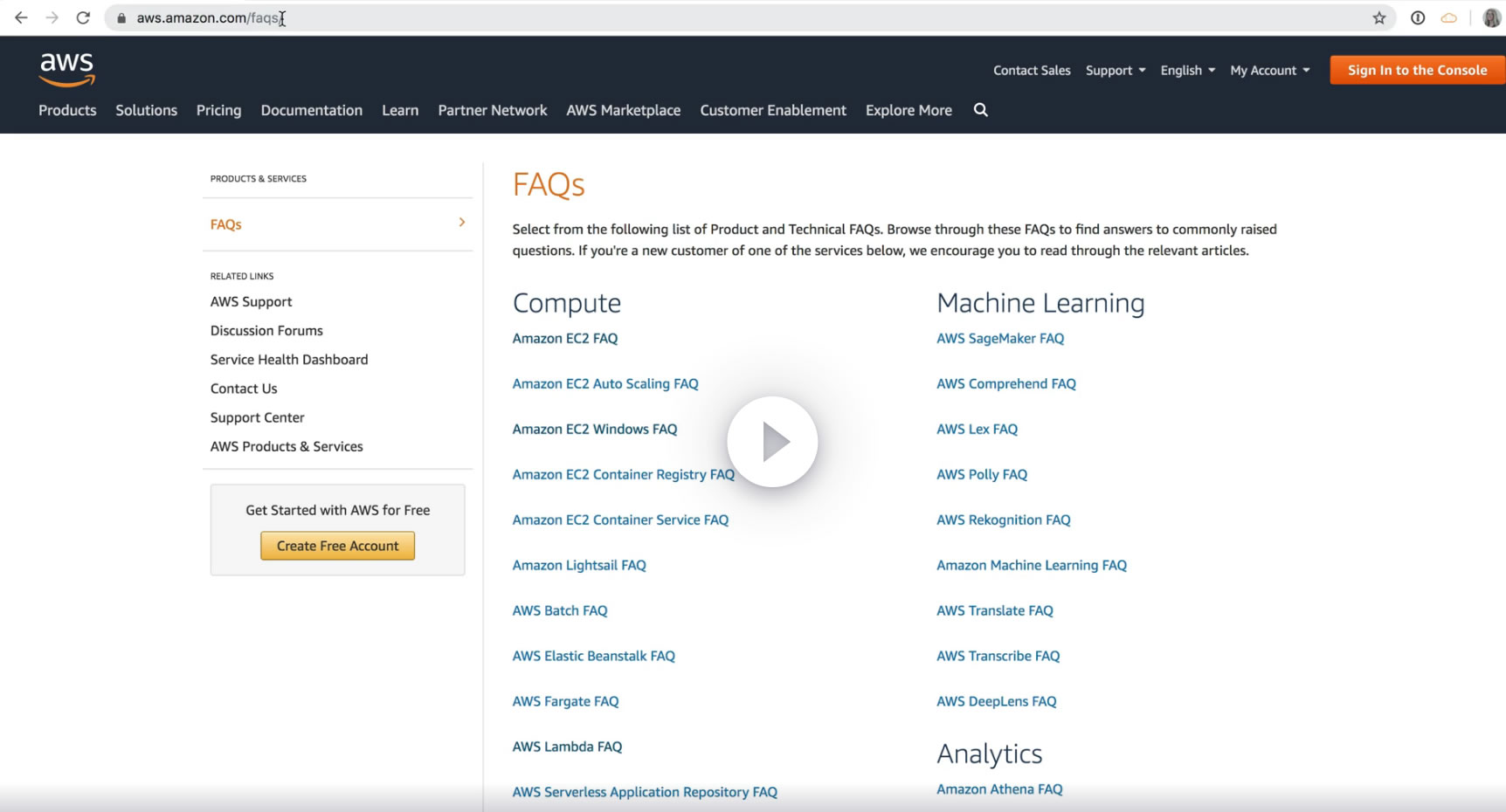Open the Learn menu
Screen dimensions: 1506x812
point(400,110)
